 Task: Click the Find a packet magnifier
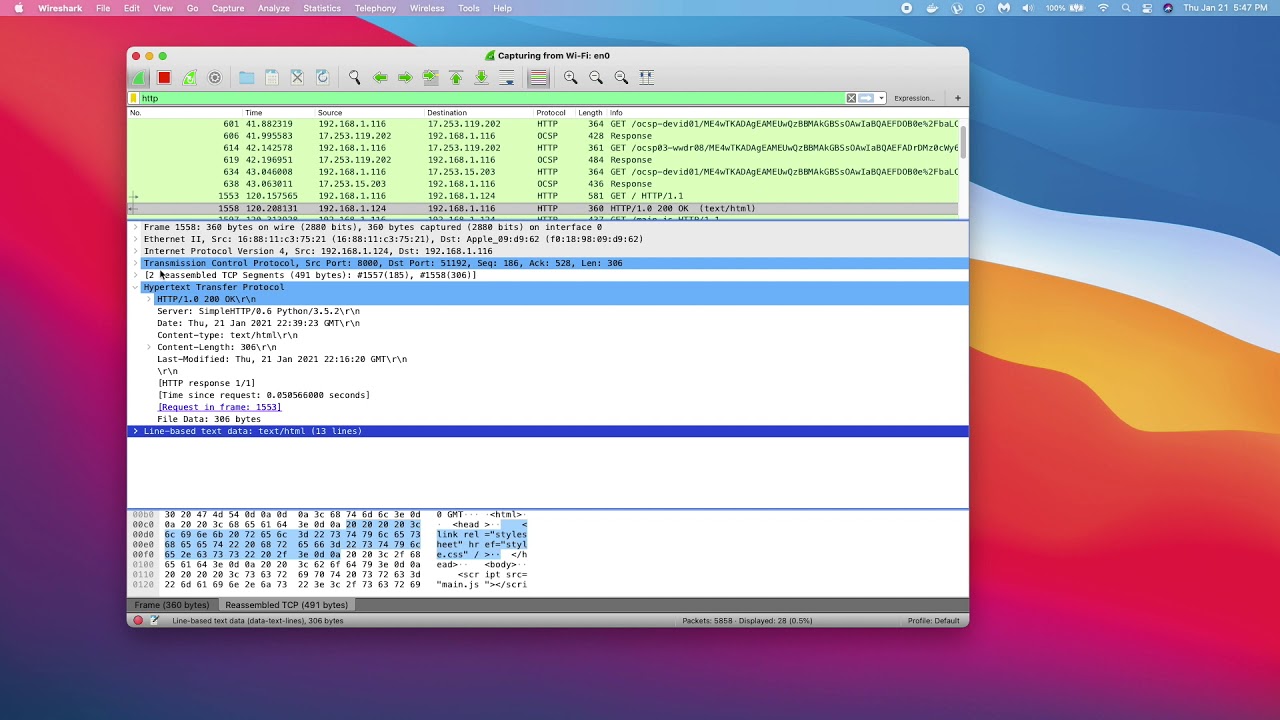point(354,77)
